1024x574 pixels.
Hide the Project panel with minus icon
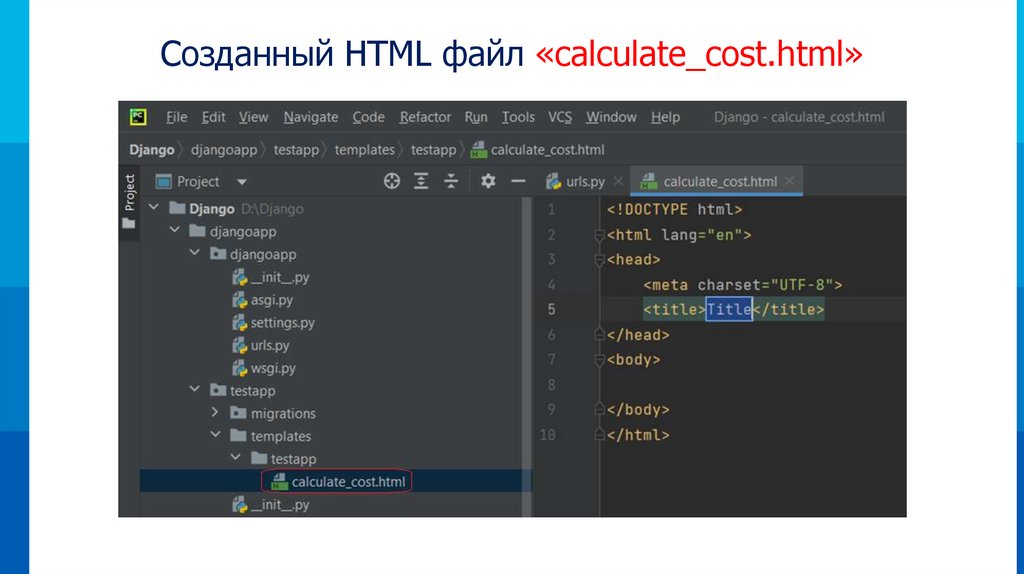pyautogui.click(x=519, y=181)
